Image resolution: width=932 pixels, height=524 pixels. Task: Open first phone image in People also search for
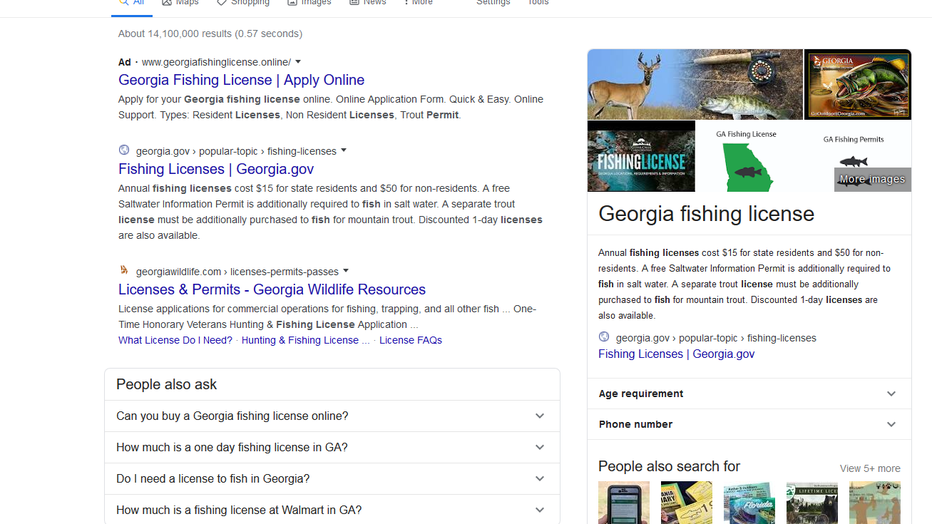point(624,503)
